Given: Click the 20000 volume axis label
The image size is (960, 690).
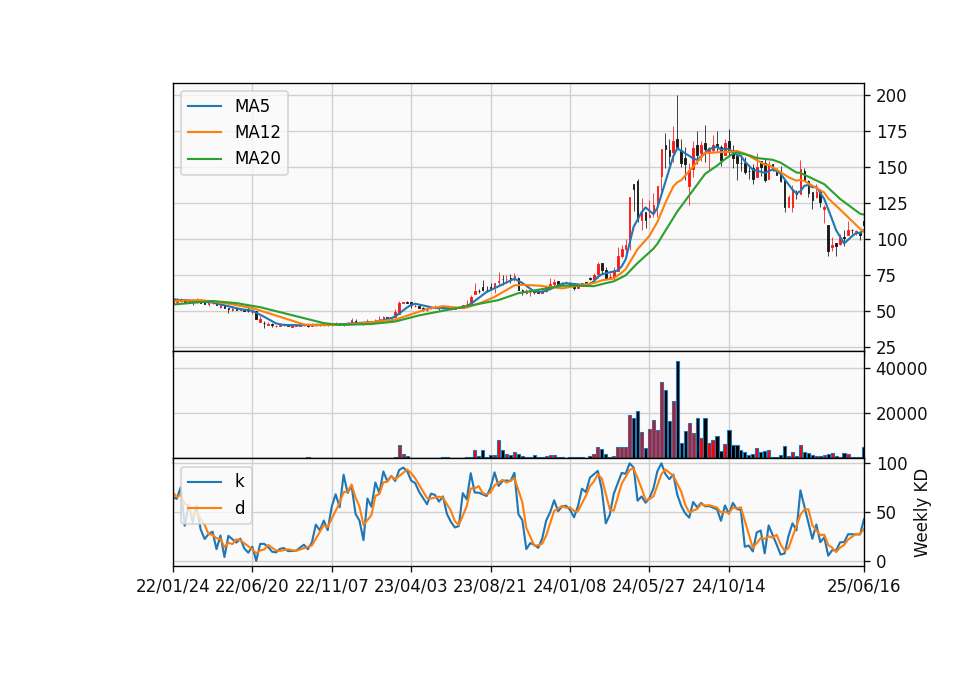Looking at the screenshot, I should [902, 414].
